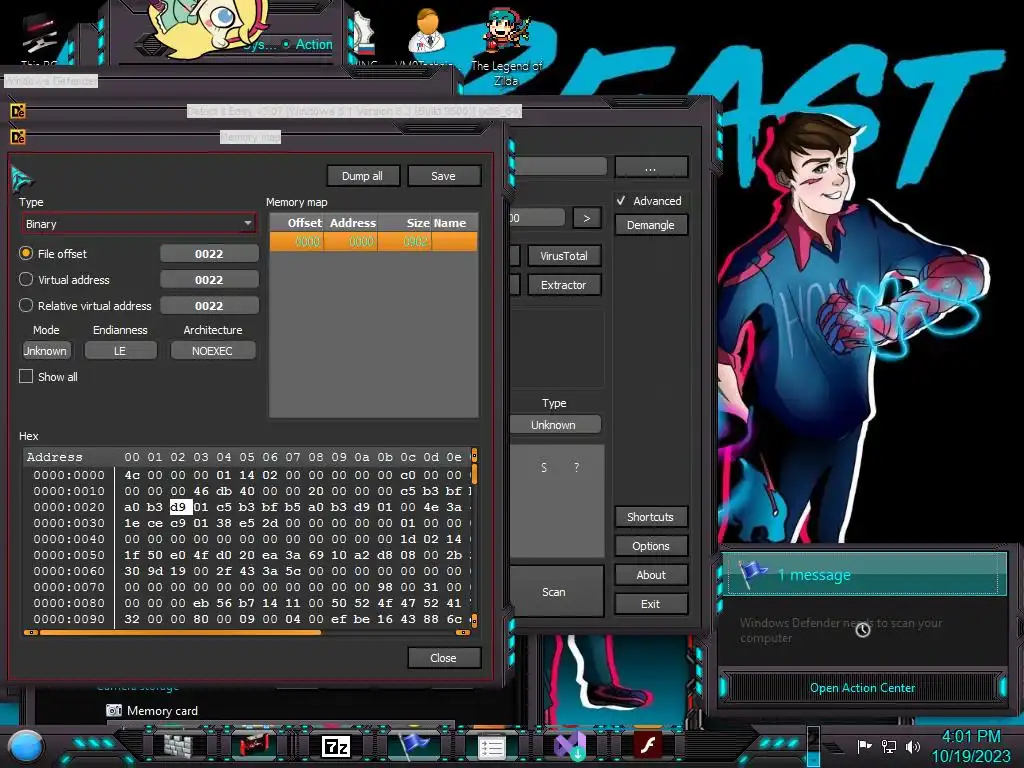1024x768 pixels.
Task: Open the Visual Studio installer taskbar icon
Action: tap(570, 746)
